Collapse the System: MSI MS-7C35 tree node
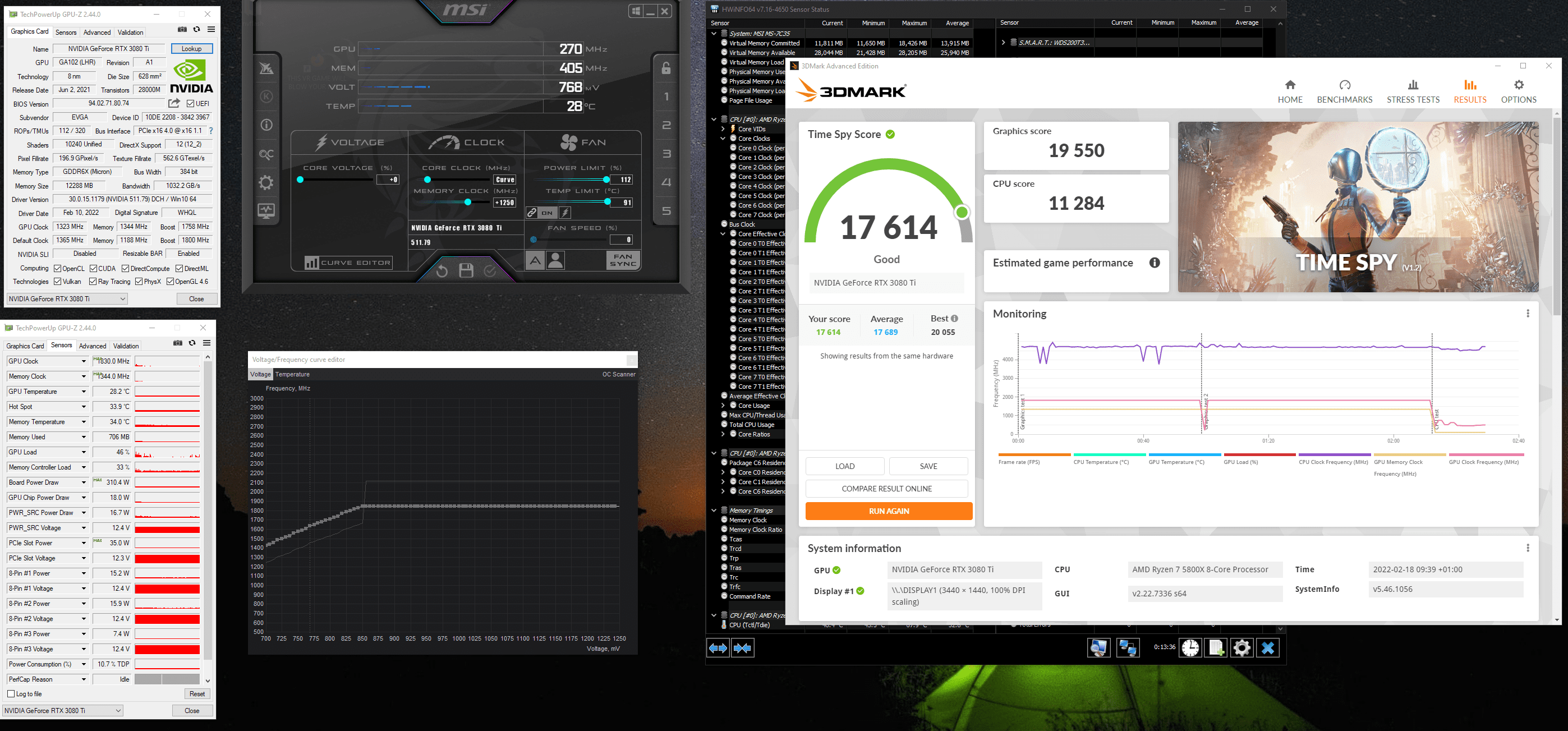Viewport: 1568px width, 731px height. (714, 34)
